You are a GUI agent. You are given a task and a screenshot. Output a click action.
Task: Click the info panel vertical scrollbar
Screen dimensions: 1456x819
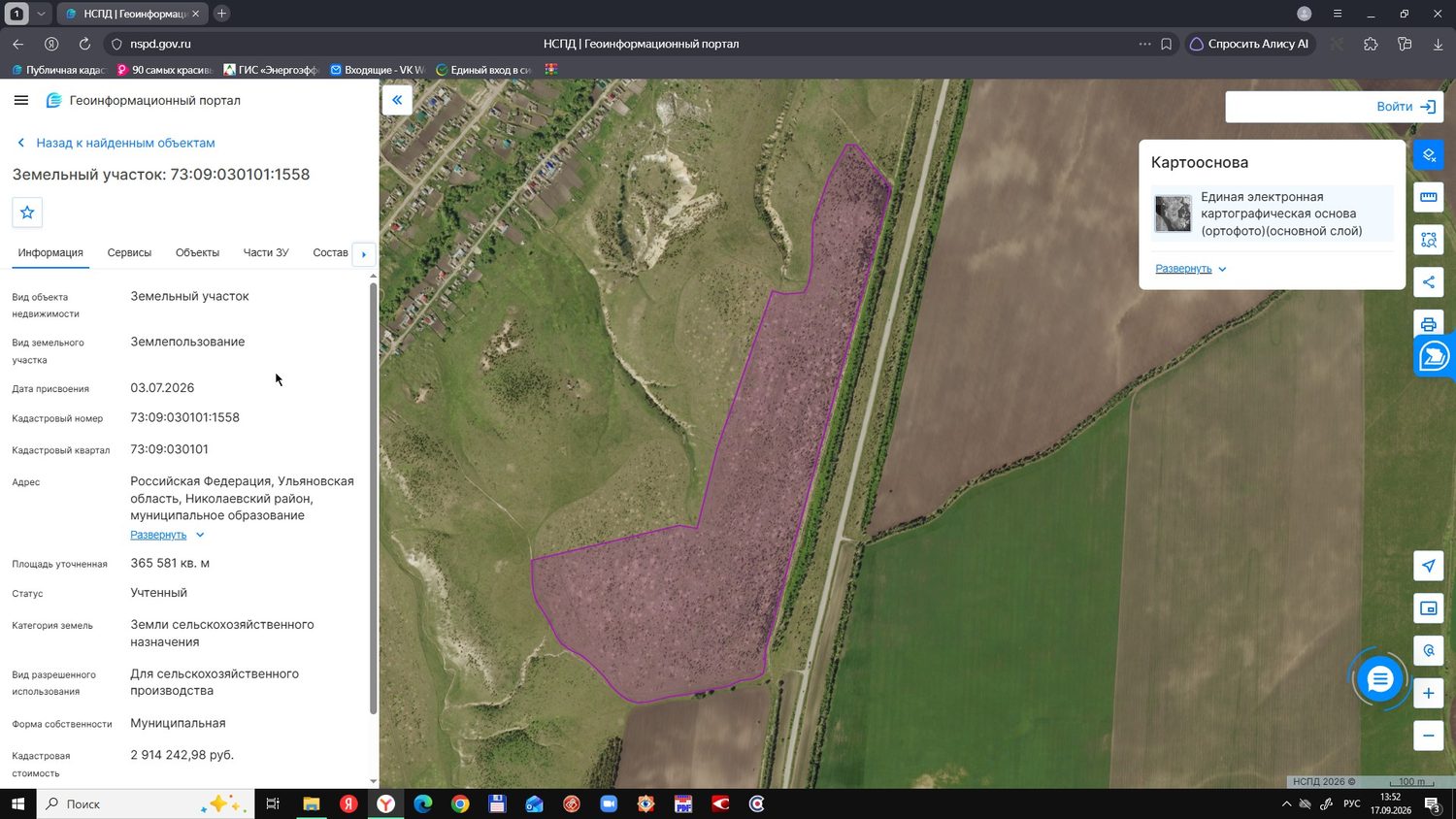[x=374, y=499]
